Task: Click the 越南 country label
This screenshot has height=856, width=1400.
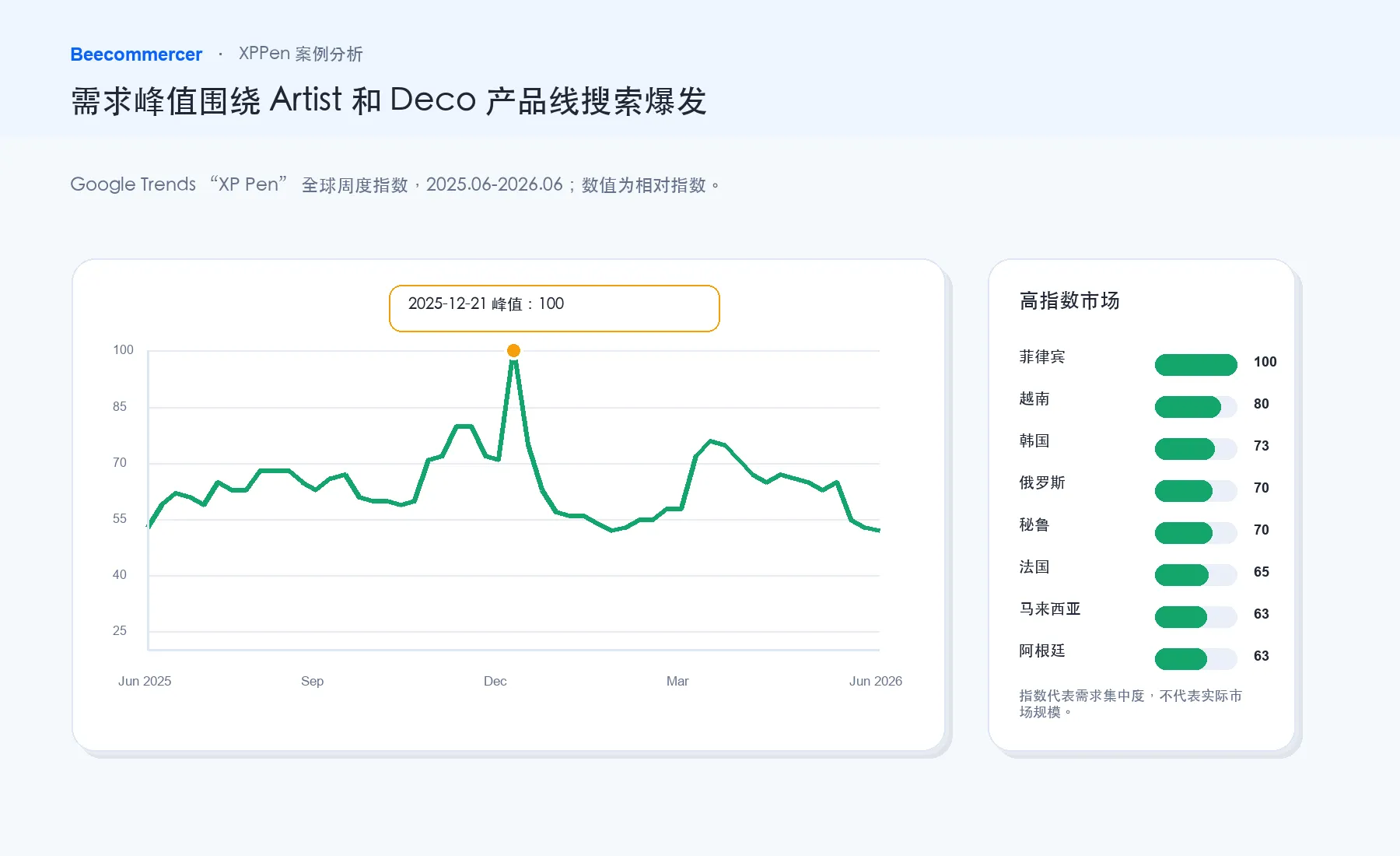Action: (x=1034, y=398)
